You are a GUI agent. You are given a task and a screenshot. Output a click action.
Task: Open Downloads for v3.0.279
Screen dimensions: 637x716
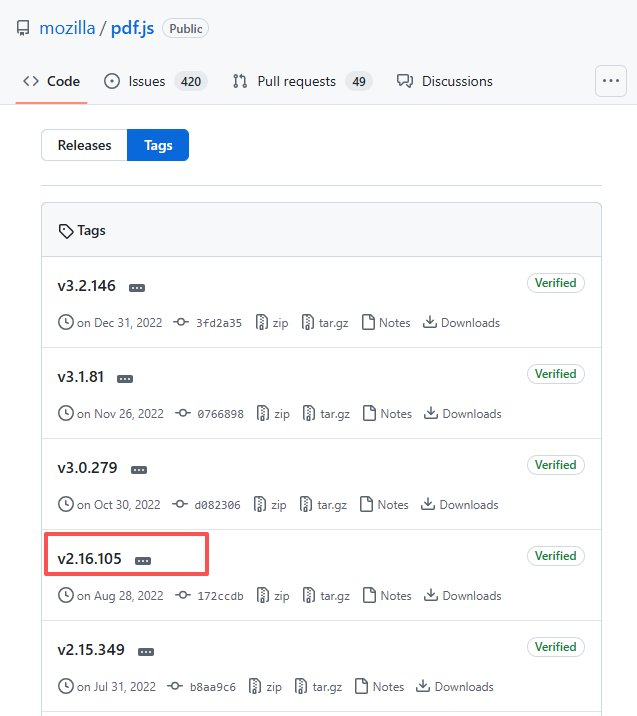[x=459, y=505]
